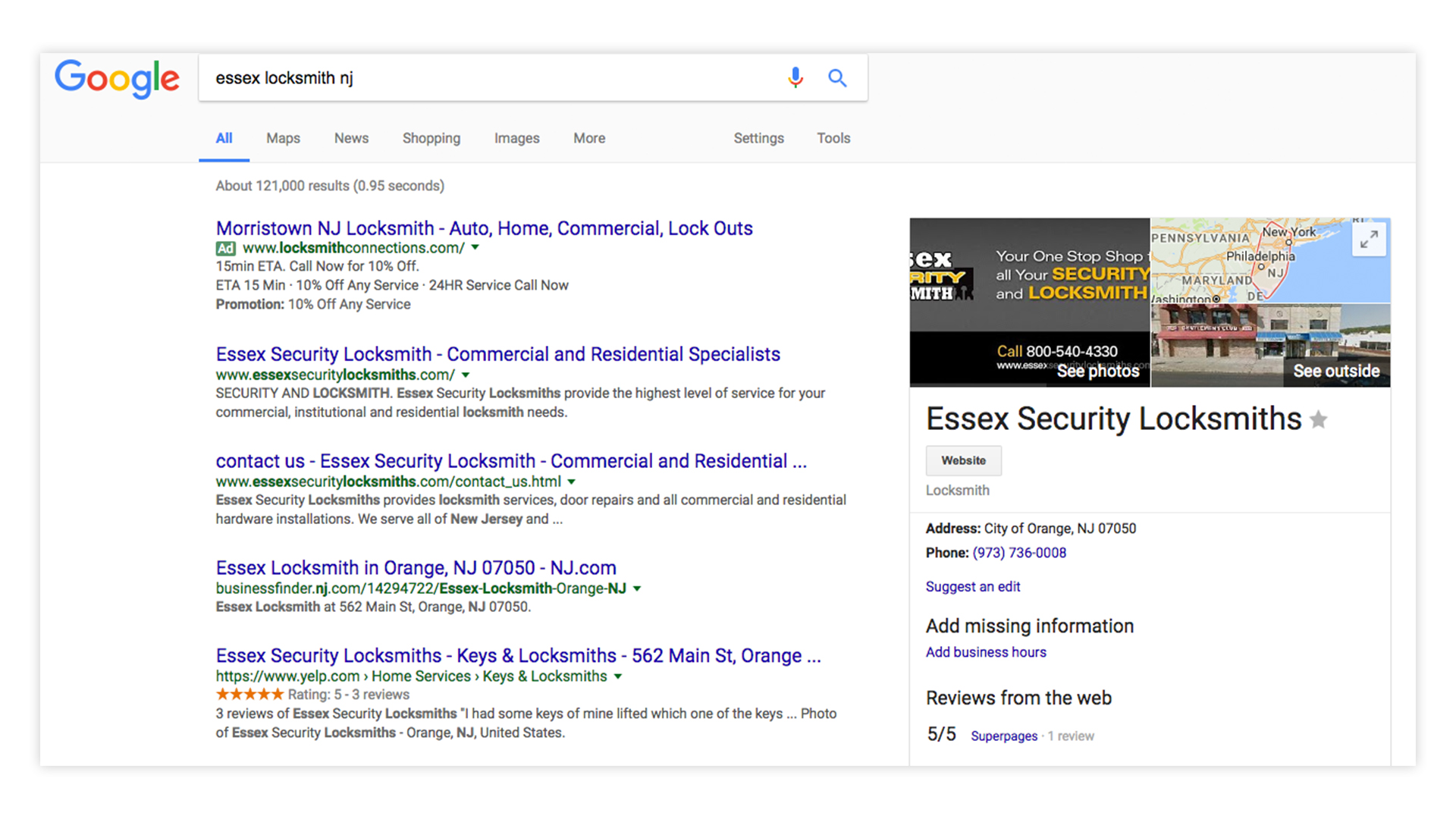Click the five-star Yelp rating
1456x819 pixels.
(249, 694)
